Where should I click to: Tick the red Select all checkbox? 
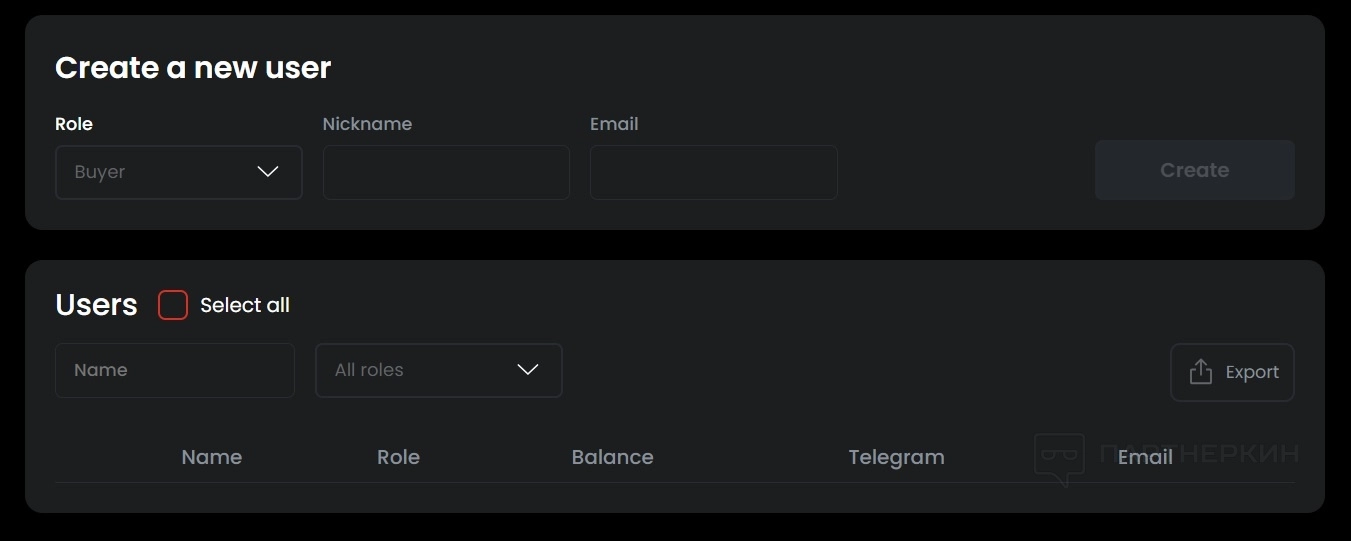pyautogui.click(x=173, y=305)
